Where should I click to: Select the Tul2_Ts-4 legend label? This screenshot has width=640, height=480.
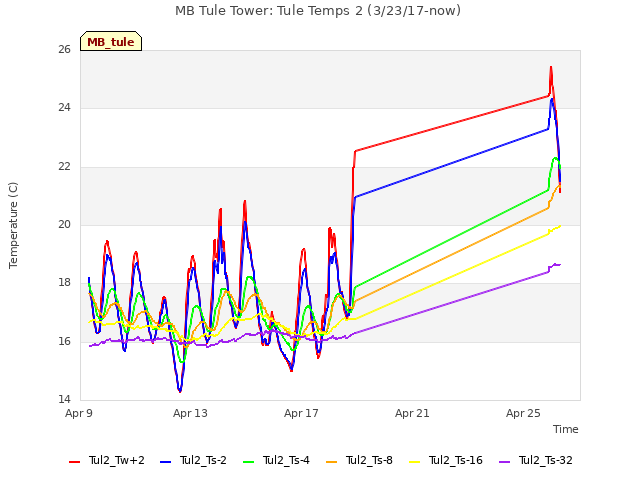286,460
